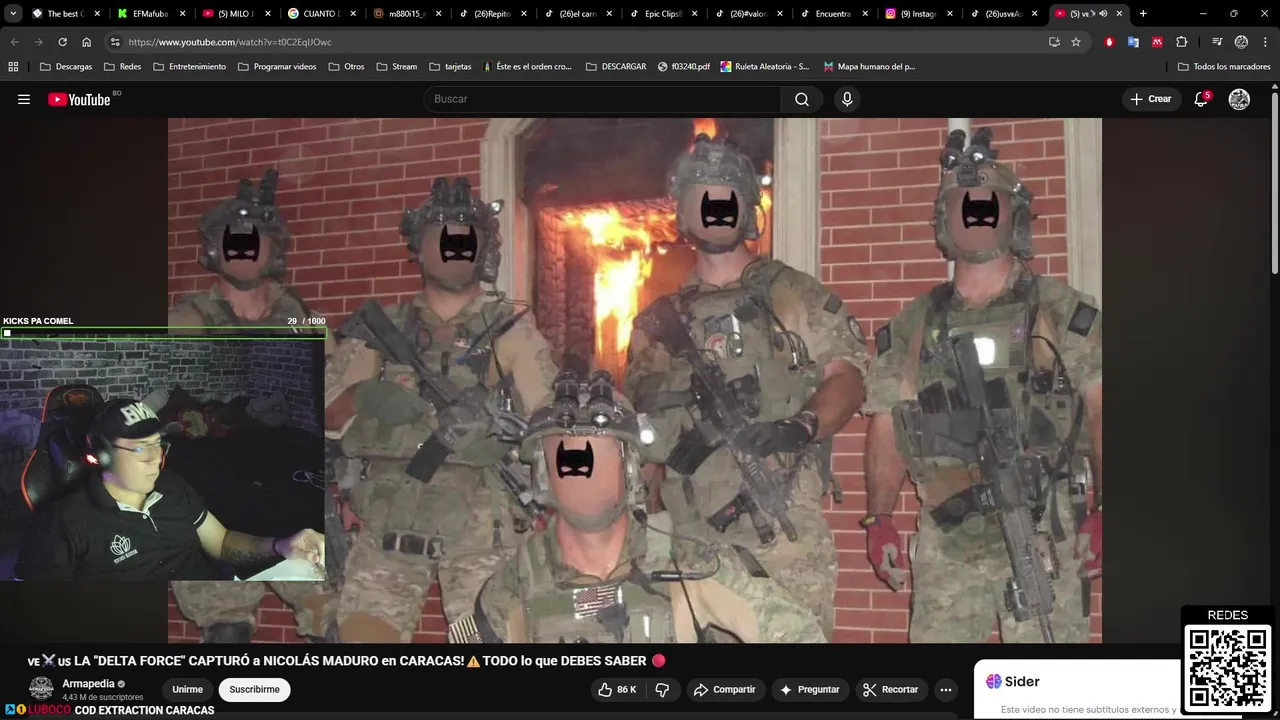Open the apps grid in bookmarks bar
This screenshot has width=1280, height=720.
pyautogui.click(x=13, y=67)
